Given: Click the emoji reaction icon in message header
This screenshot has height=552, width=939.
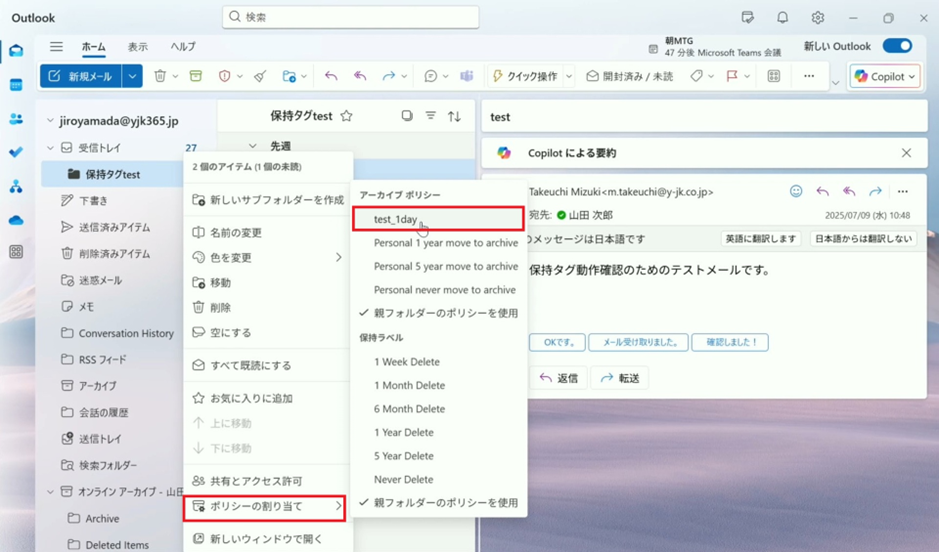Looking at the screenshot, I should (x=796, y=191).
